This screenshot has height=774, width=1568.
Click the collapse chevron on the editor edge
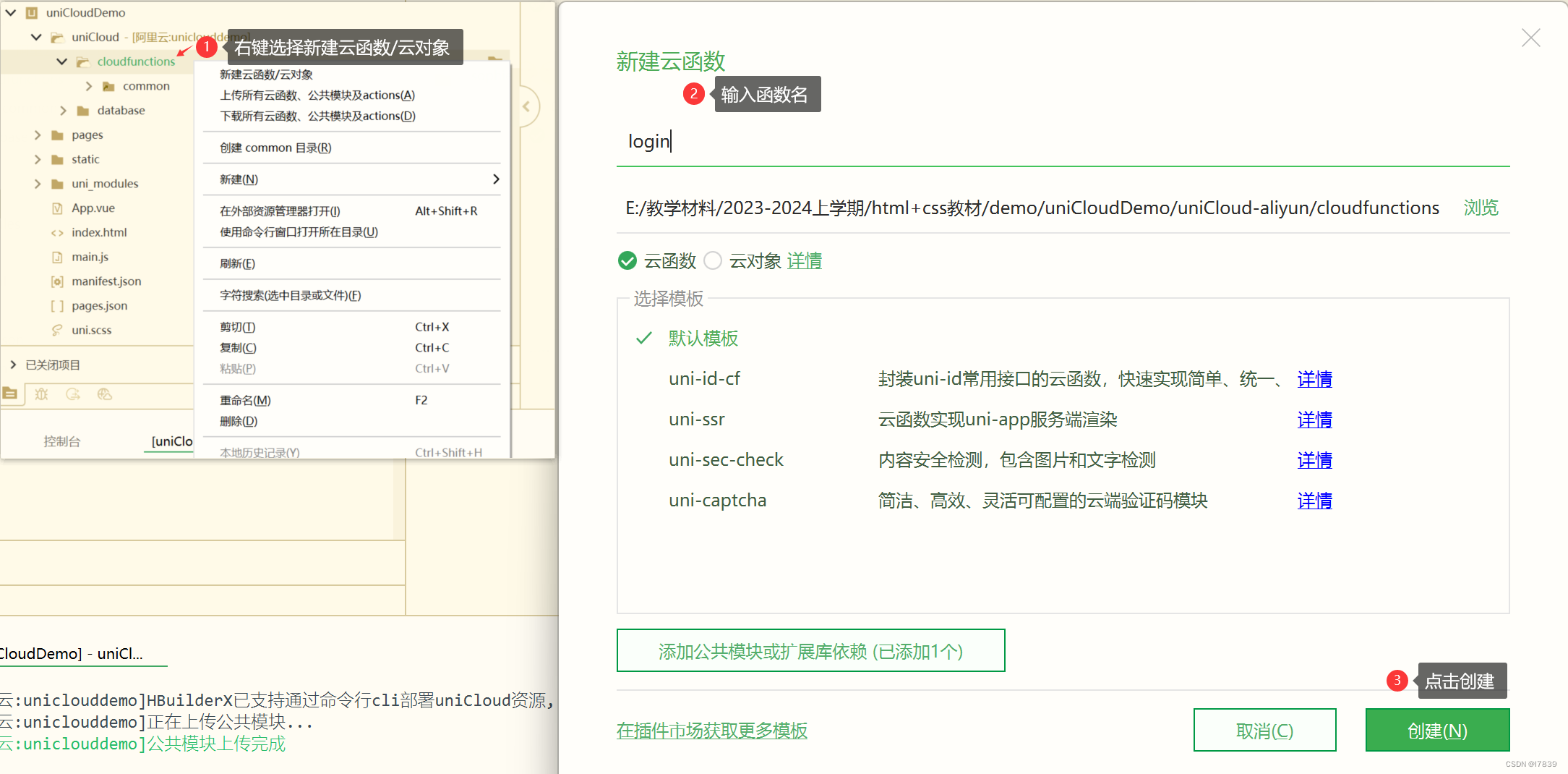pos(526,106)
